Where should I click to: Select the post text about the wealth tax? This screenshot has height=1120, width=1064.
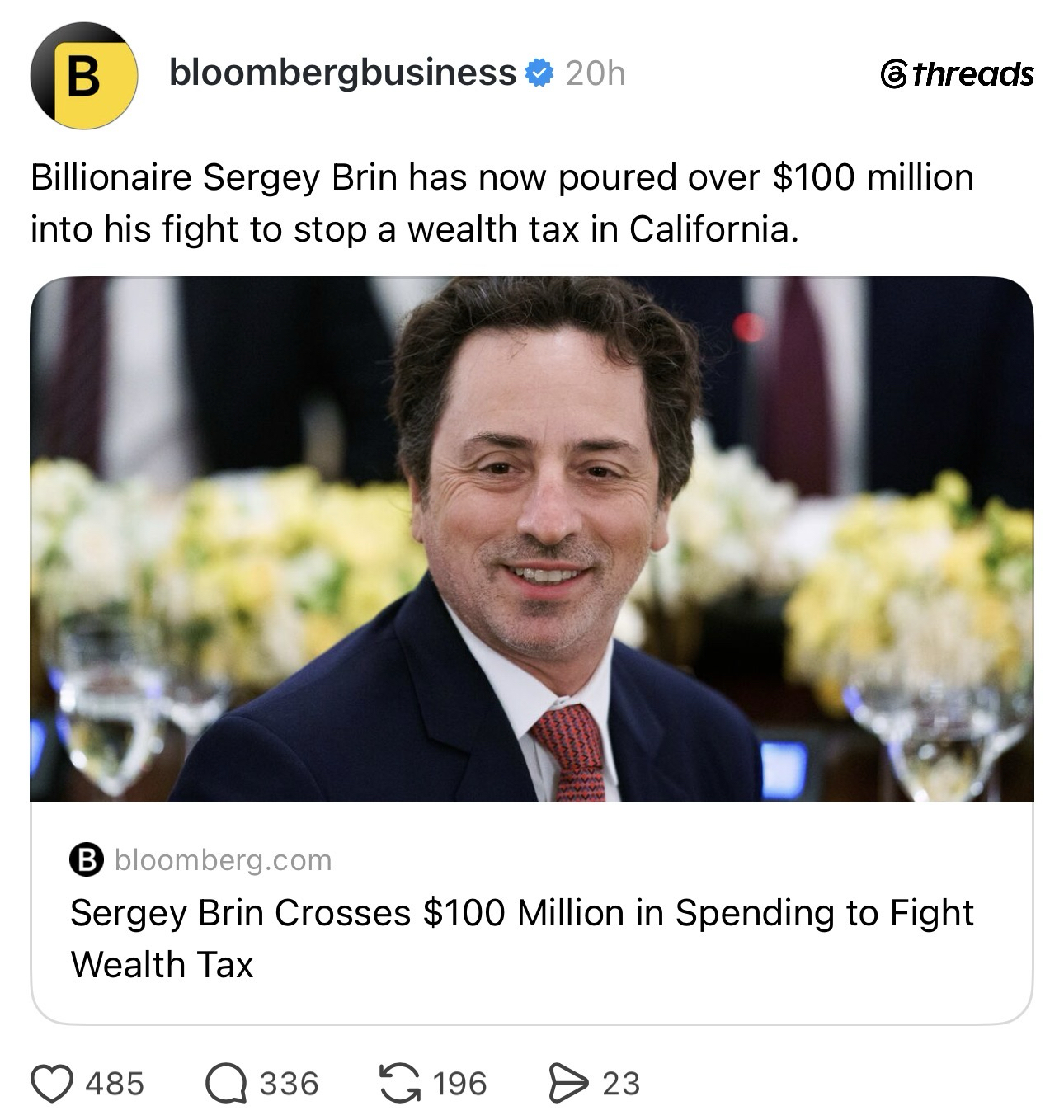tap(502, 203)
